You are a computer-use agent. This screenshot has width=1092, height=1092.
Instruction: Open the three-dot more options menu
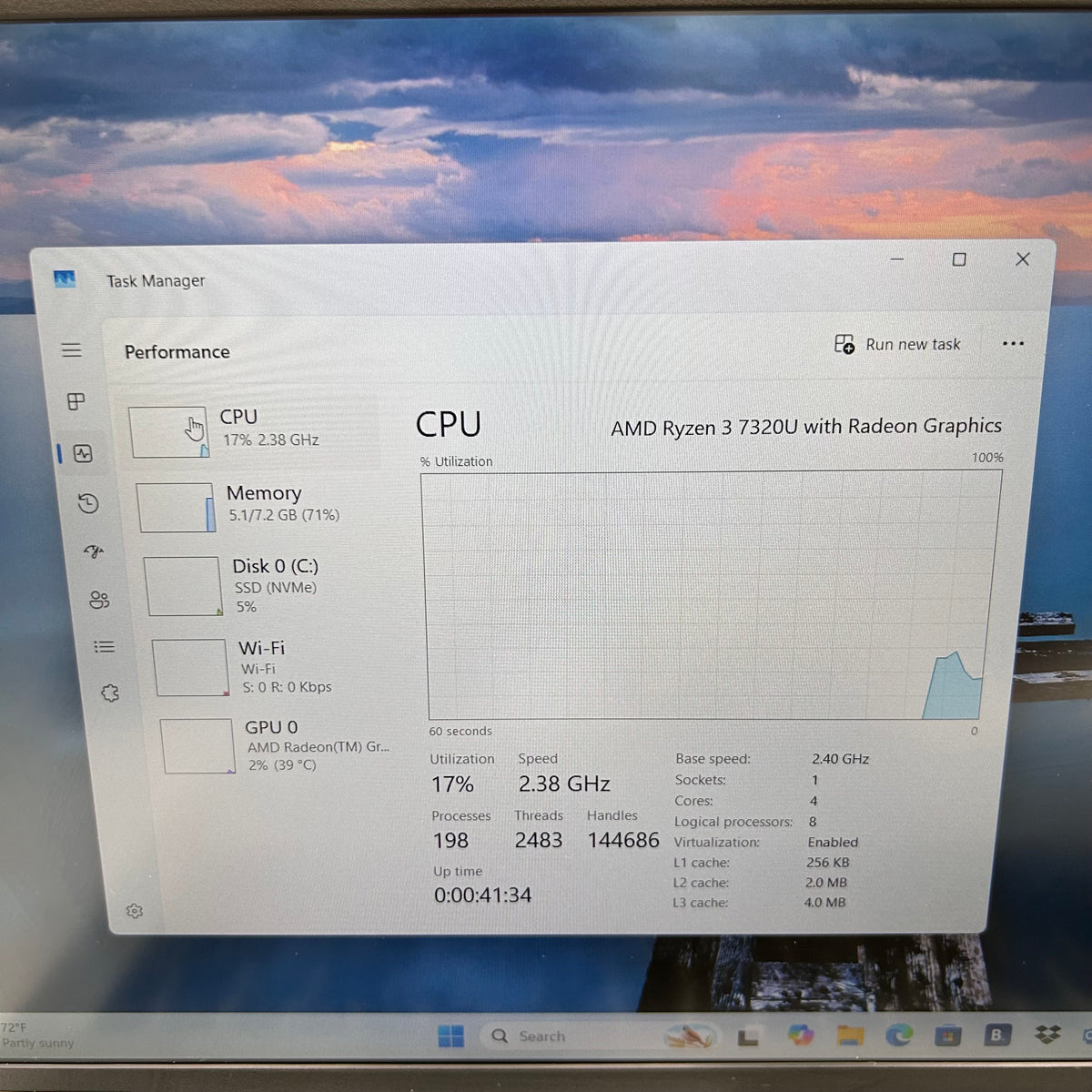1013,343
